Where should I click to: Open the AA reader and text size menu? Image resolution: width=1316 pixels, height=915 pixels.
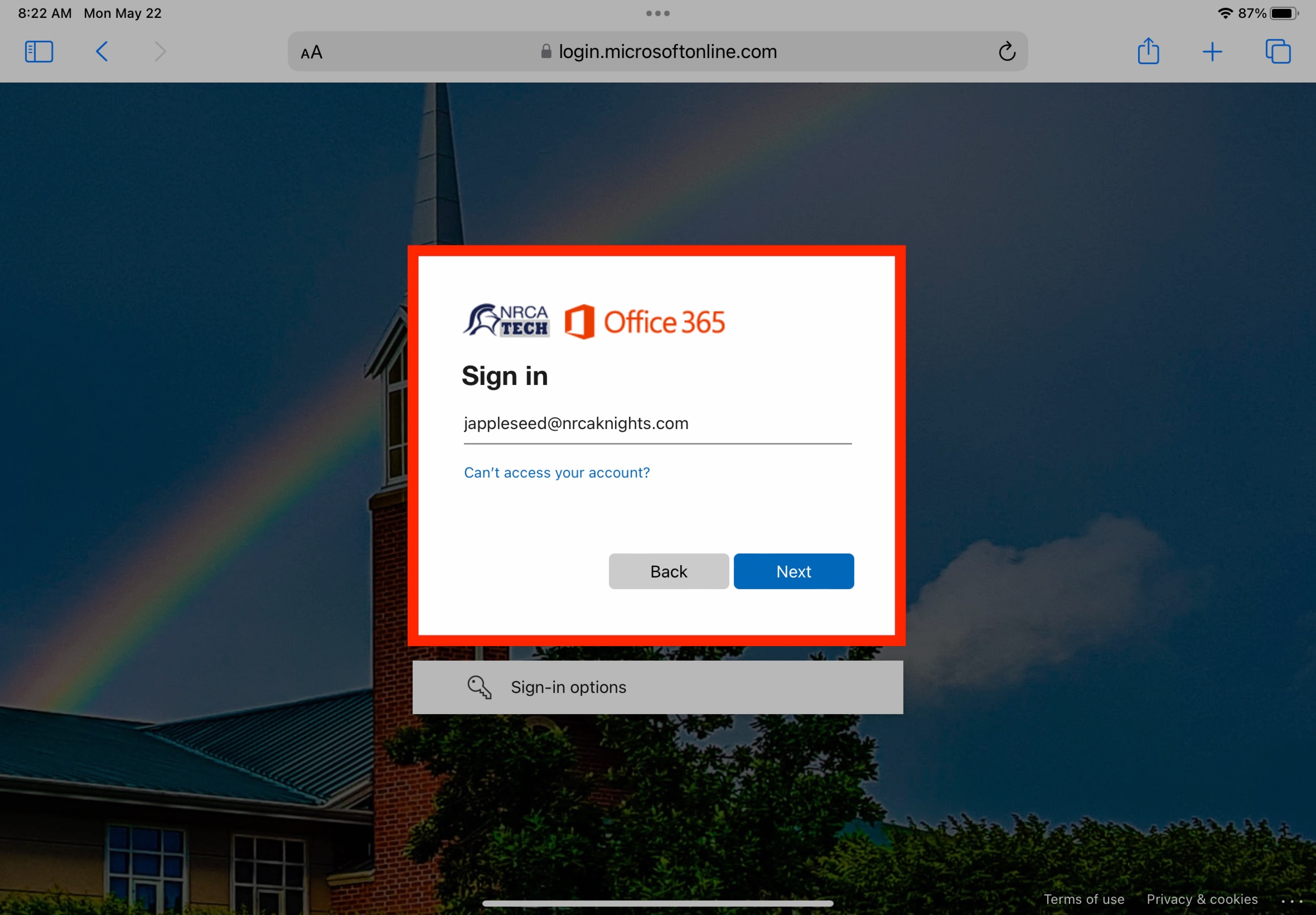click(x=312, y=52)
